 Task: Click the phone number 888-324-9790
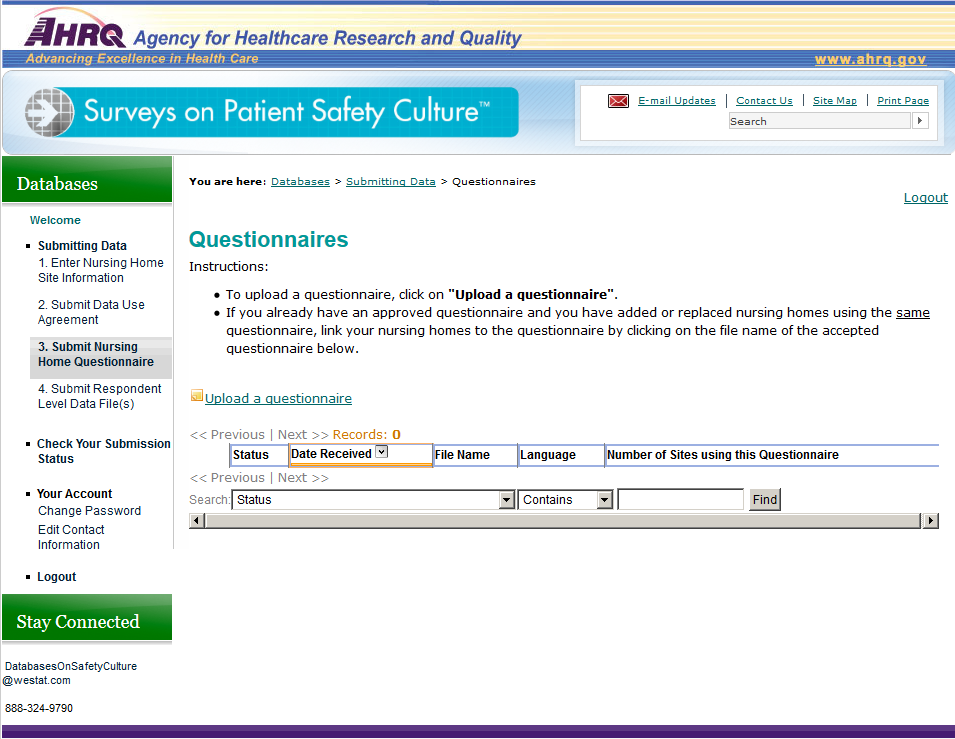[39, 708]
